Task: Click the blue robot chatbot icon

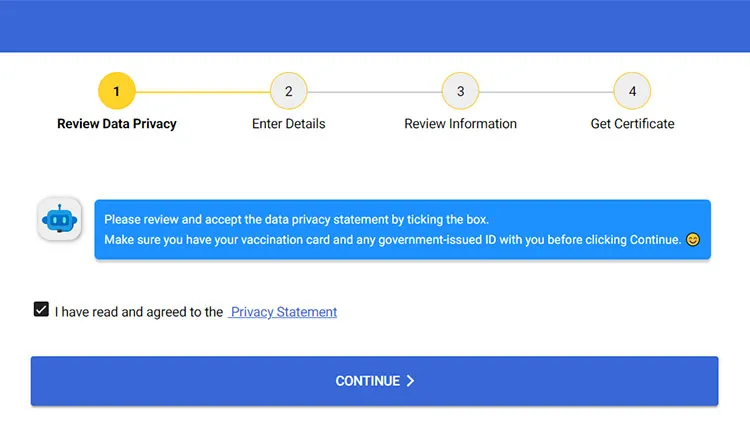Action: coord(59,219)
